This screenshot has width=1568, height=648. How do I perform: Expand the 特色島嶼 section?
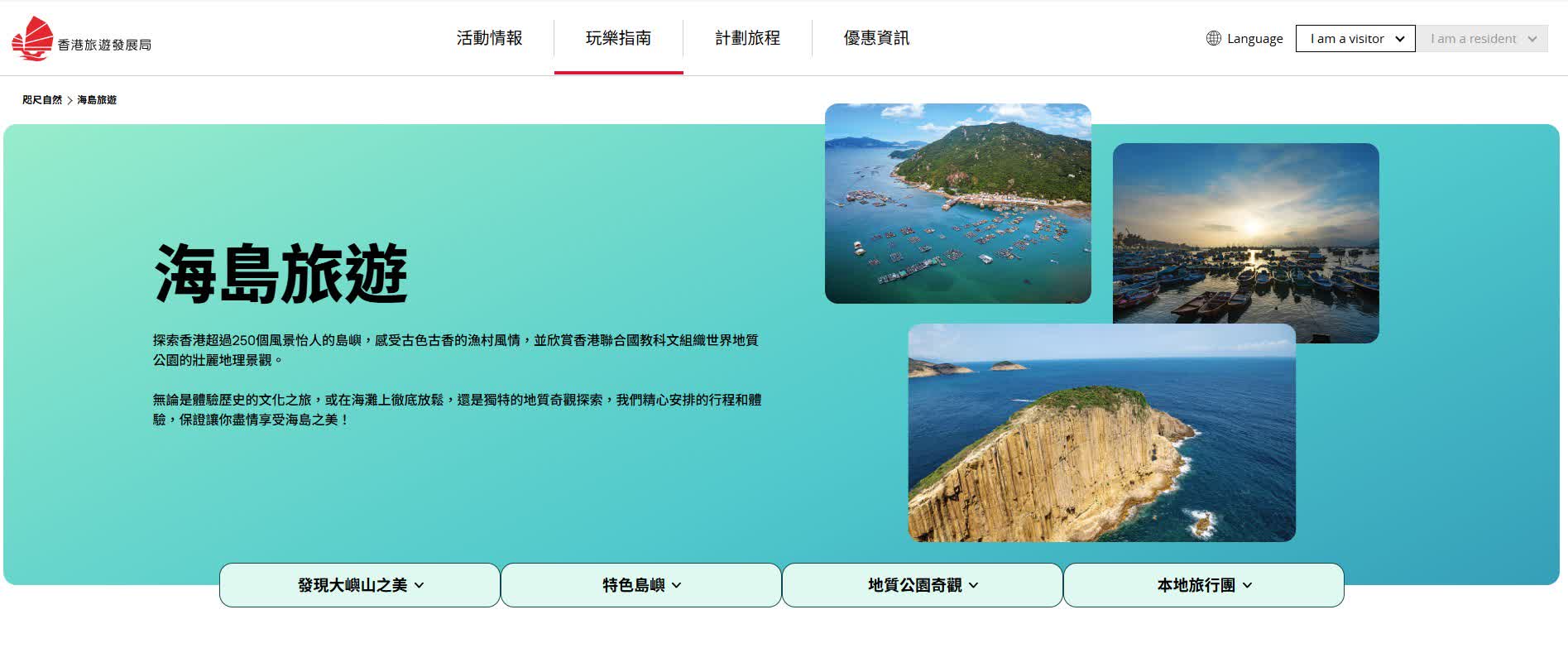point(641,585)
